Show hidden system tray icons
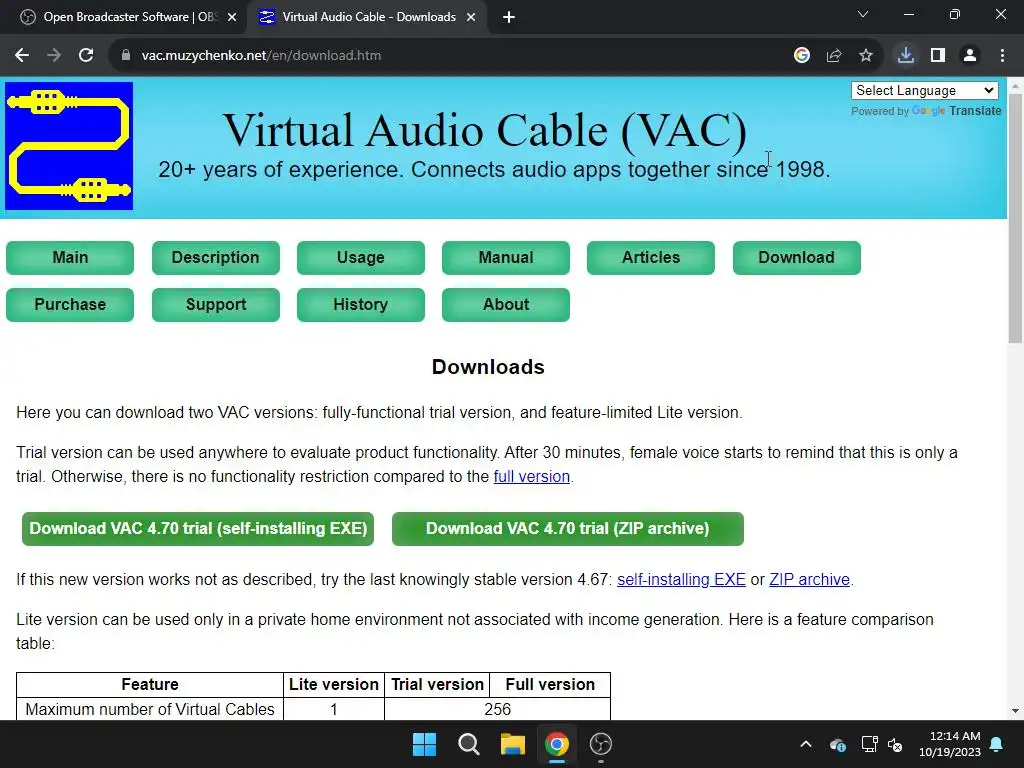 pos(806,744)
